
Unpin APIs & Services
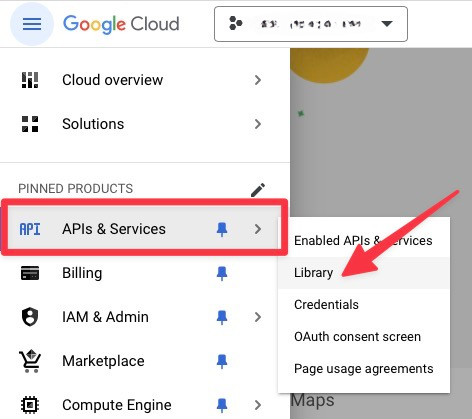pyautogui.click(x=222, y=230)
